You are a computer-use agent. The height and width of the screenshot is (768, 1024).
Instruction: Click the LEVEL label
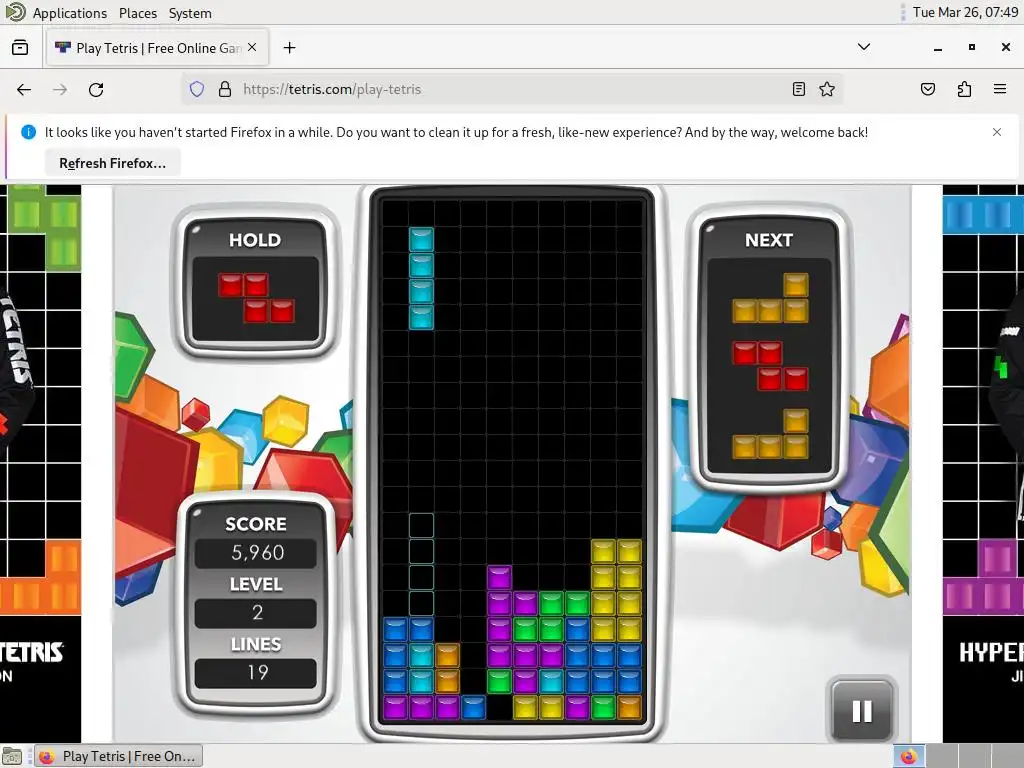pos(256,584)
